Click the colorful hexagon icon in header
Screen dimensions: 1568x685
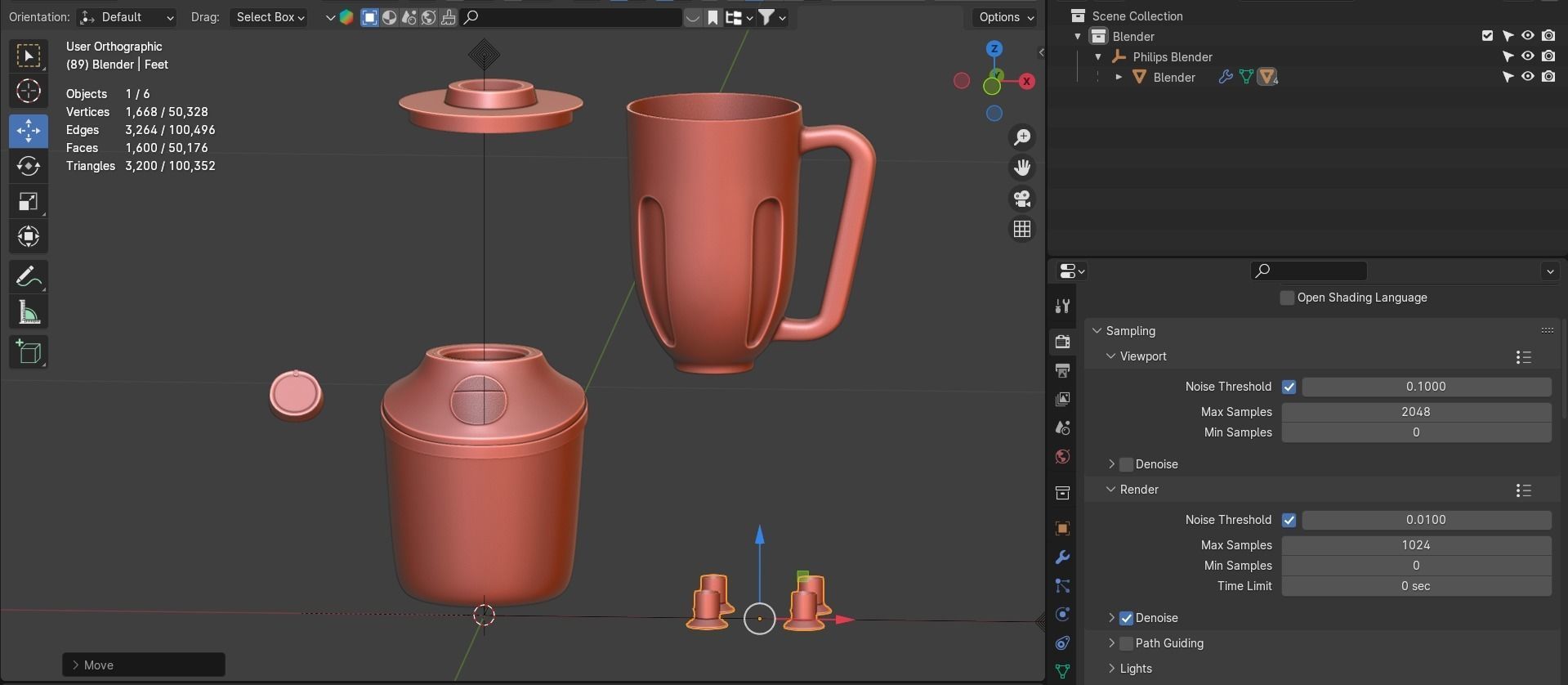346,17
